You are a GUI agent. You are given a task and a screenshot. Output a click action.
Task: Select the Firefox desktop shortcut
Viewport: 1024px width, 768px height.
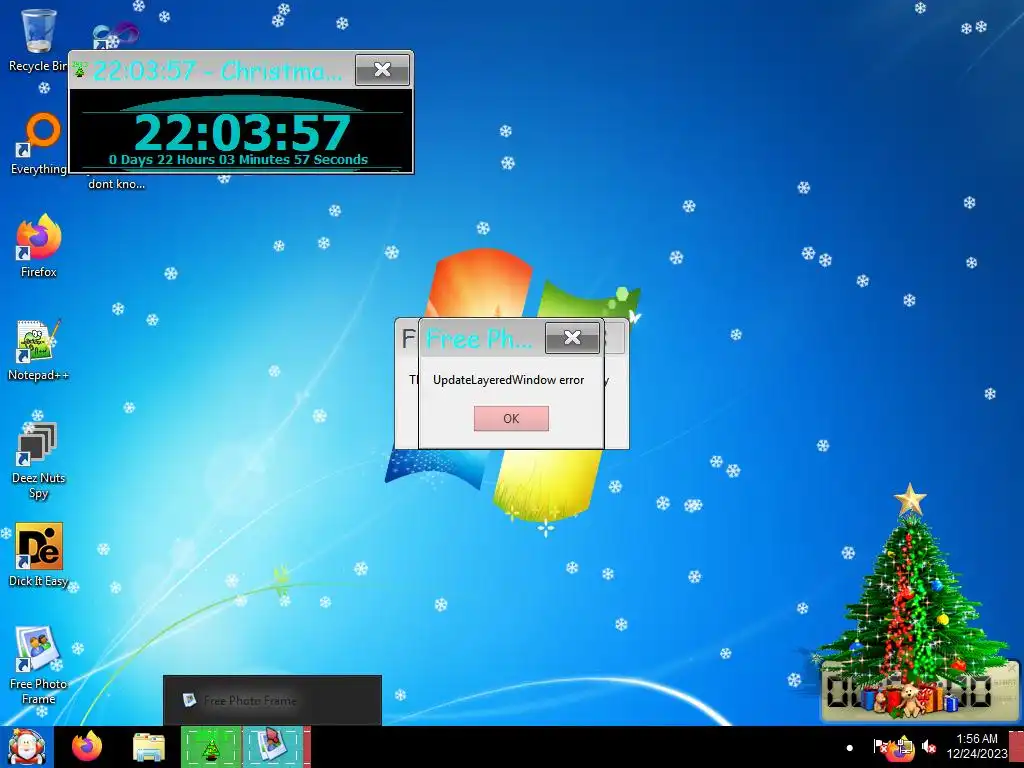(39, 246)
